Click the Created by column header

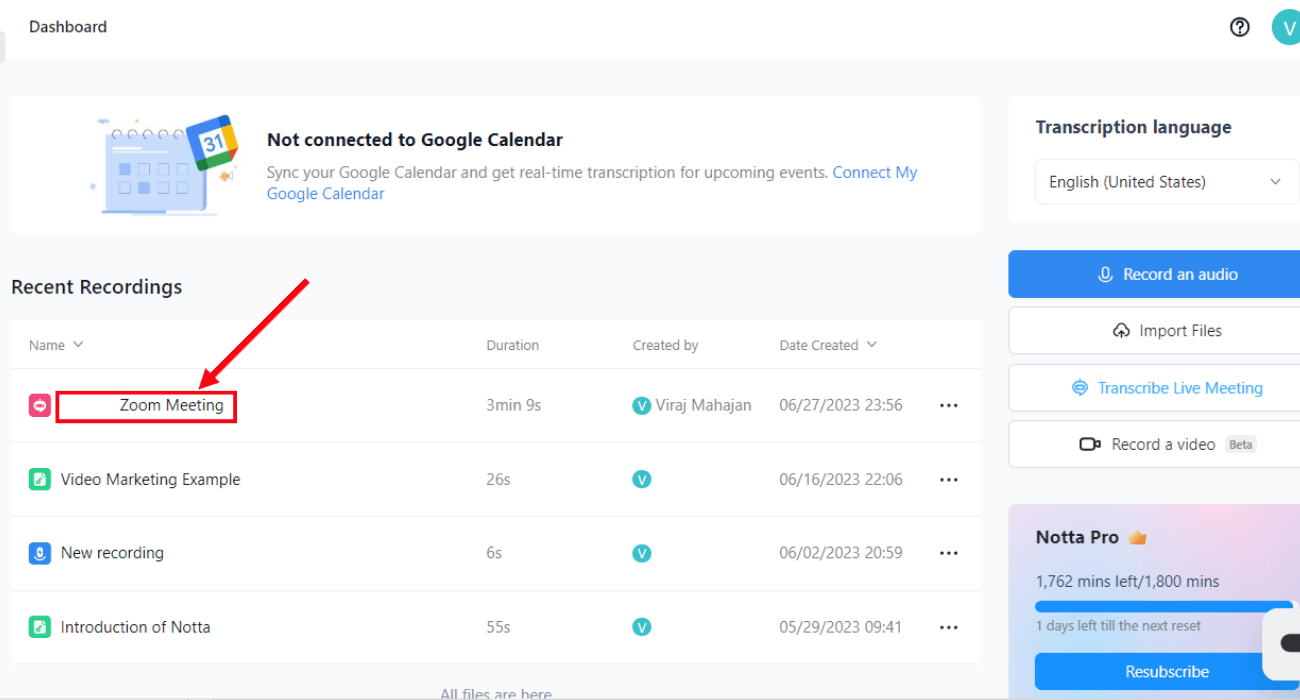665,345
